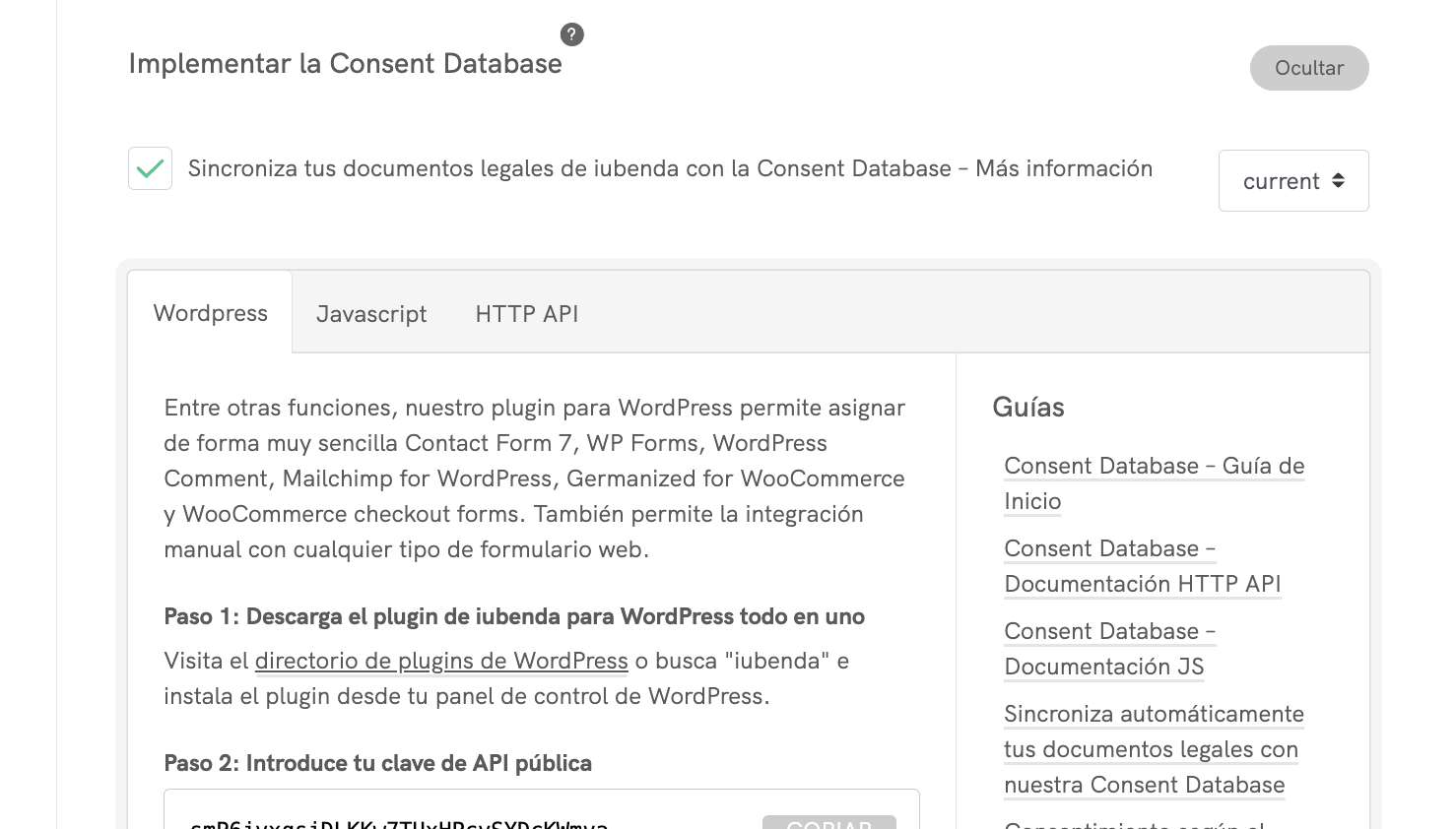Image resolution: width=1456 pixels, height=829 pixels.
Task: Follow the 'directorio de plugins de WordPress' link
Action: pyautogui.click(x=441, y=661)
